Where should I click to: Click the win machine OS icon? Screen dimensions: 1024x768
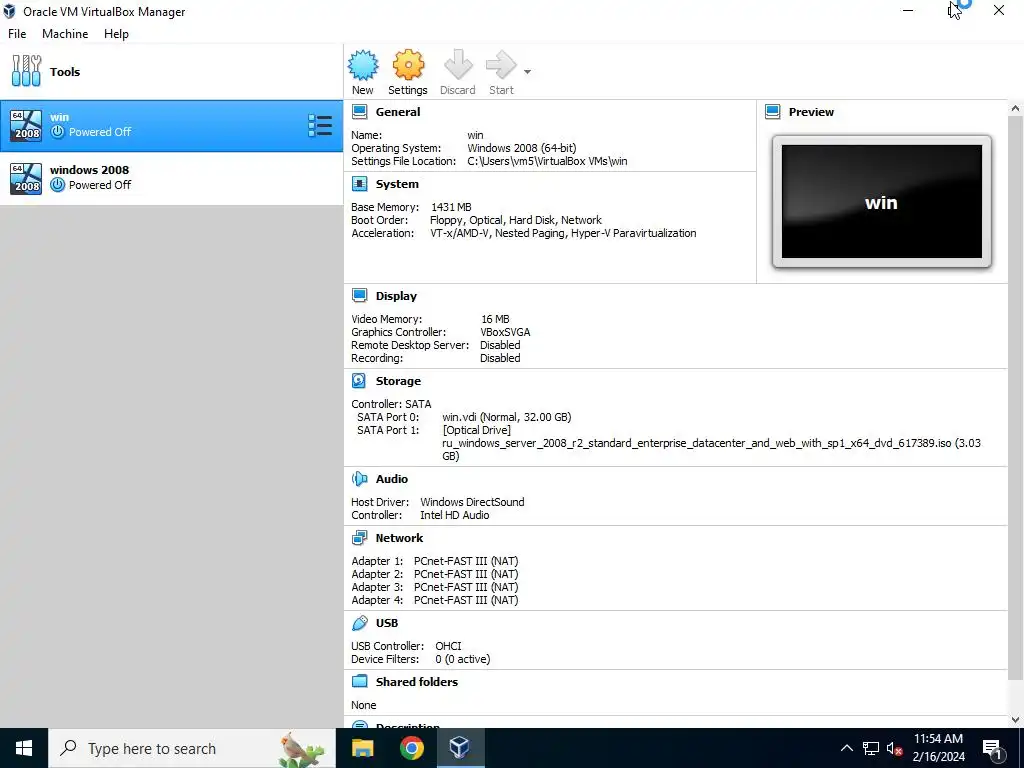[26, 125]
